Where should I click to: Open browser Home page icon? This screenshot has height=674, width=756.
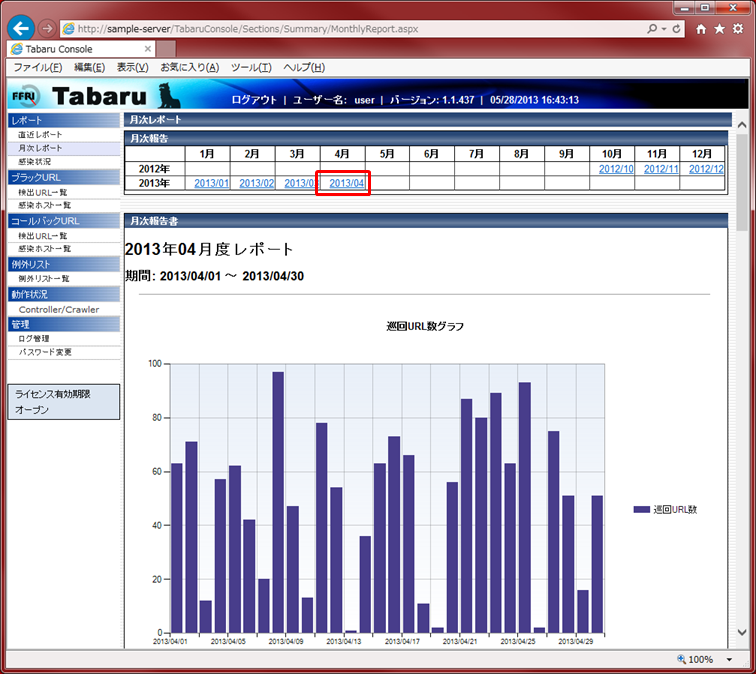[x=701, y=29]
